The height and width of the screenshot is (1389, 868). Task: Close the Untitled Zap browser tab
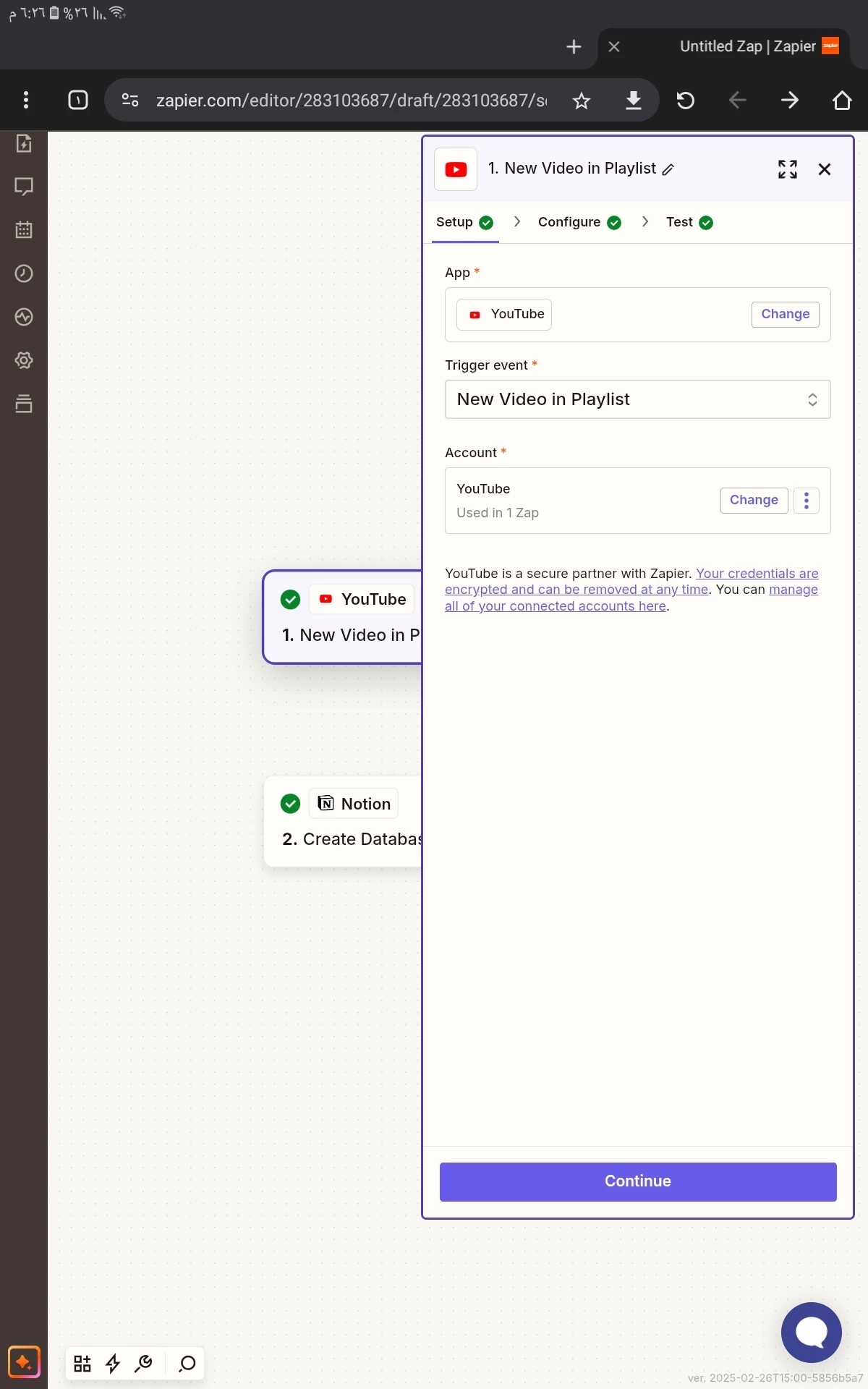pos(614,46)
